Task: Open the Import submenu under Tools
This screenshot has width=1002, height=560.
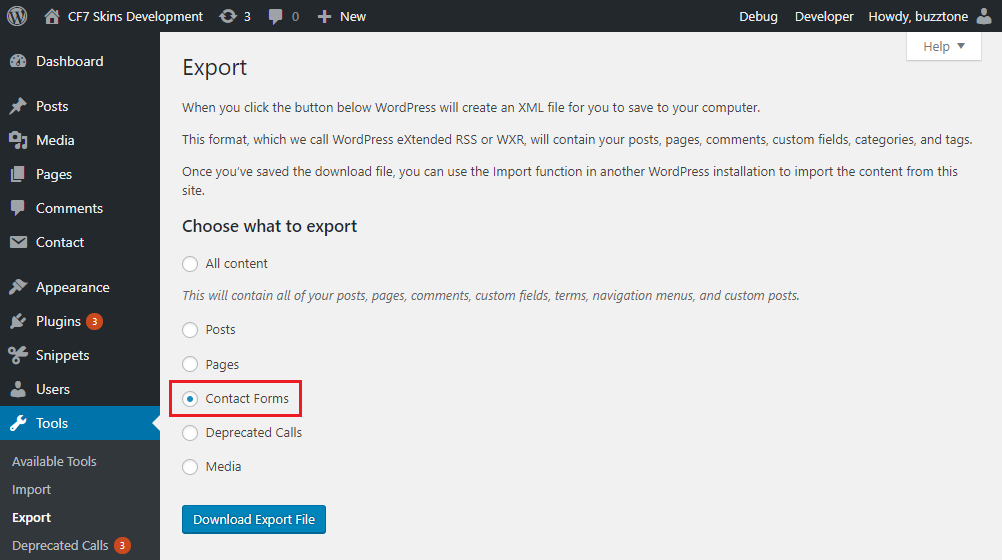Action: click(x=31, y=489)
